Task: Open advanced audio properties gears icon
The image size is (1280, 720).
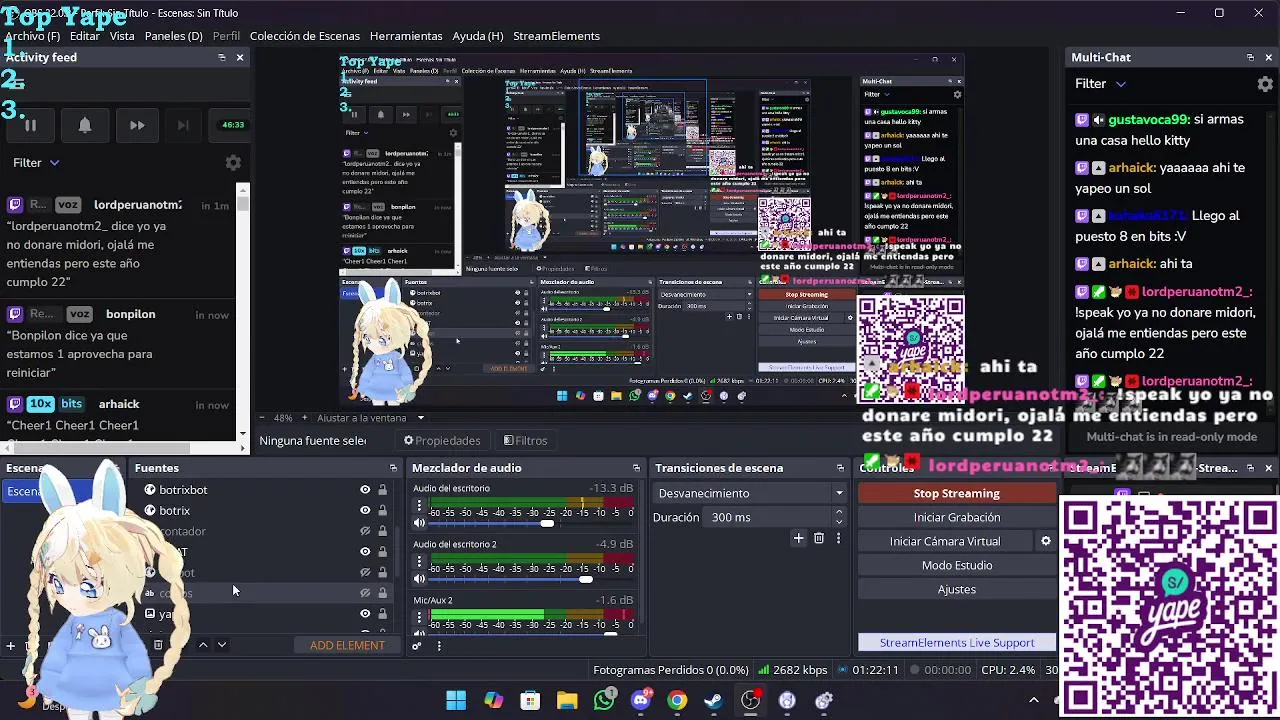Action: (x=417, y=646)
